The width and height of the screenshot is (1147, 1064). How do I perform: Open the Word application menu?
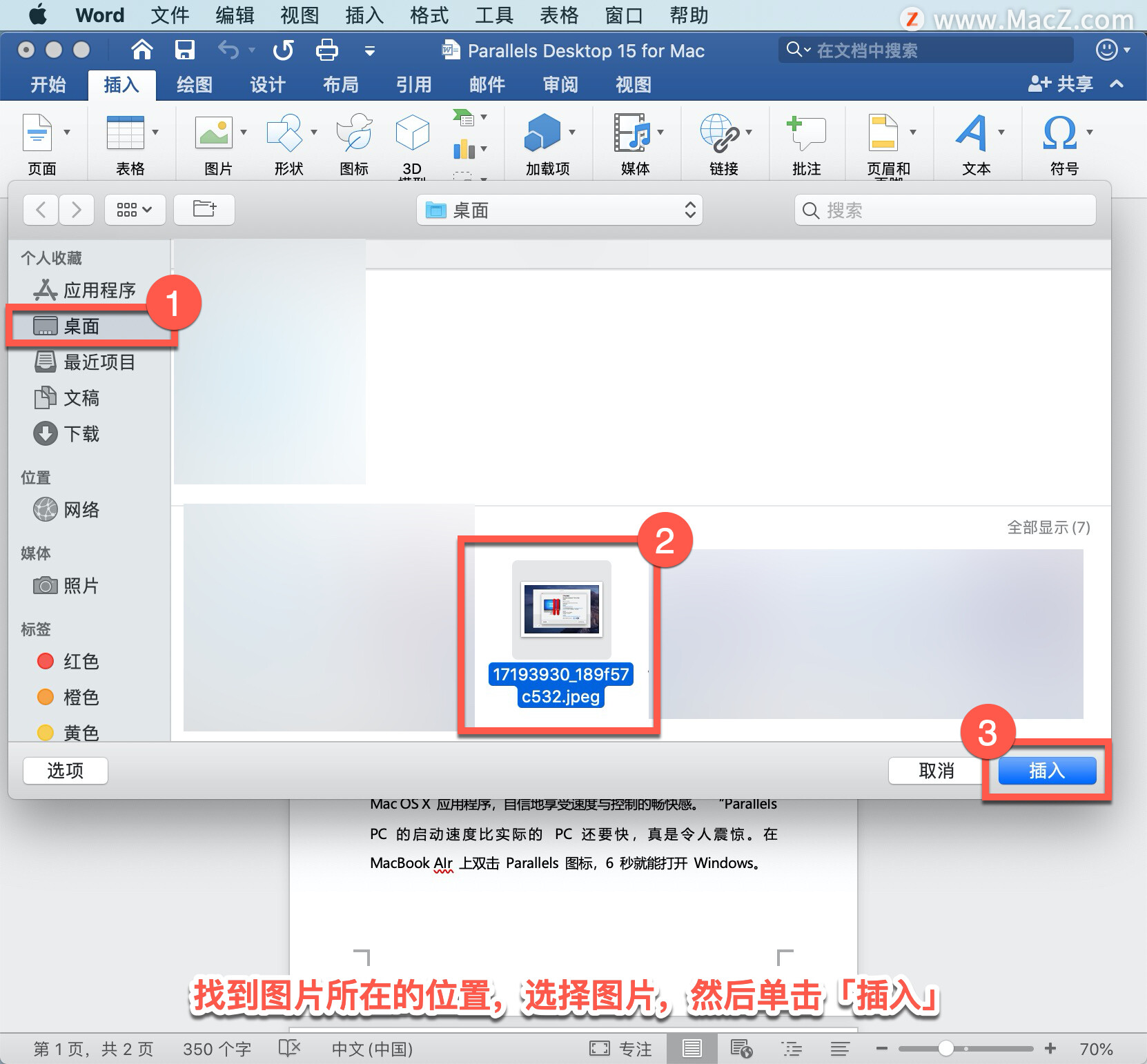click(100, 15)
